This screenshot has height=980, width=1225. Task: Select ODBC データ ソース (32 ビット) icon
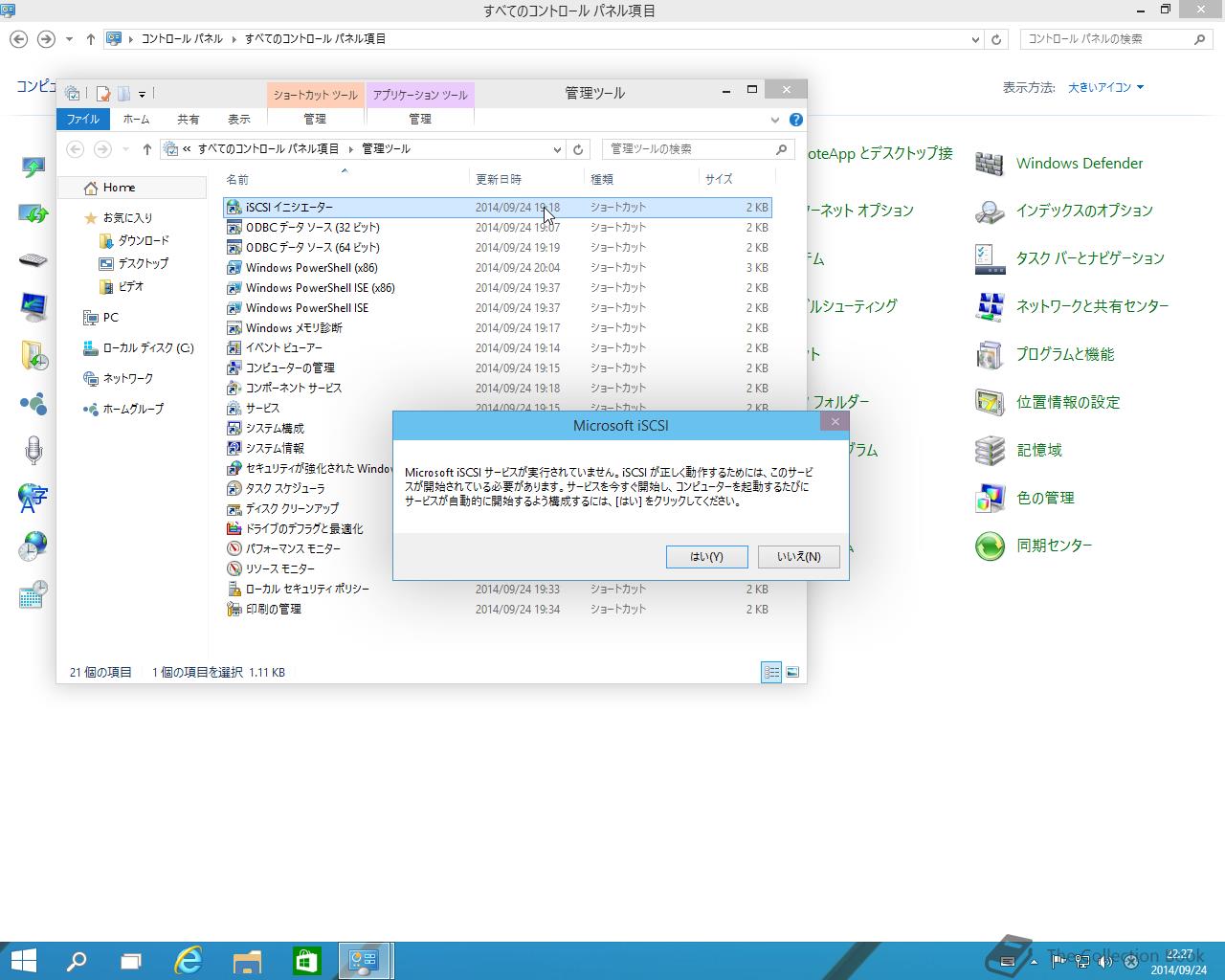point(234,227)
